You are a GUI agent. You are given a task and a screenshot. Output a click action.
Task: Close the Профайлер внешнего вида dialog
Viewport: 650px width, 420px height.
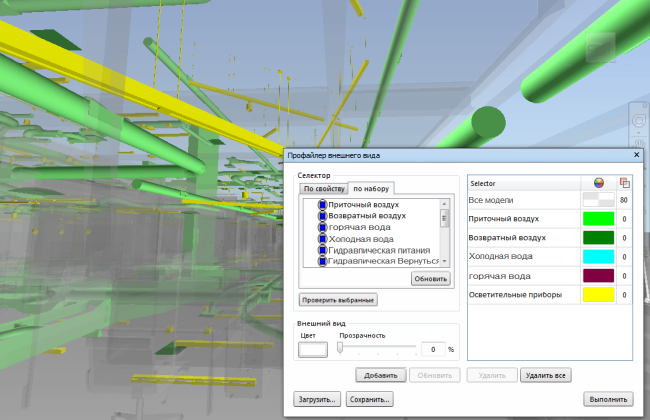tap(636, 155)
